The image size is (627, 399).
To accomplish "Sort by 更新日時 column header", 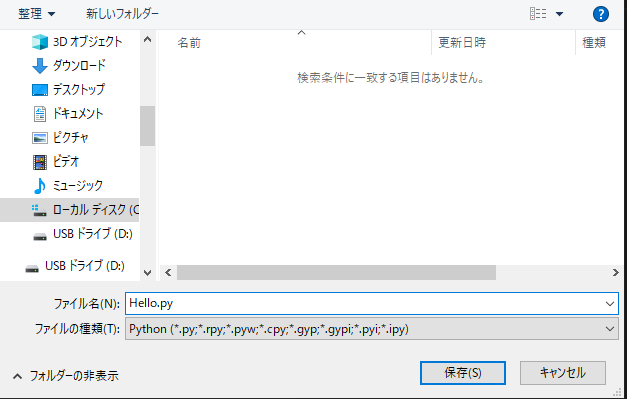I will 462,42.
